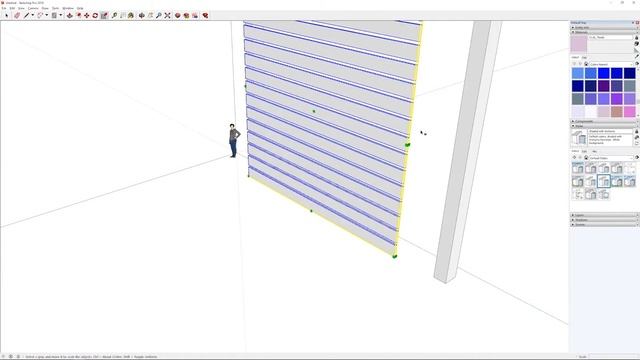Pick the tan brown material swatch
The width and height of the screenshot is (640, 360).
[x=617, y=112]
